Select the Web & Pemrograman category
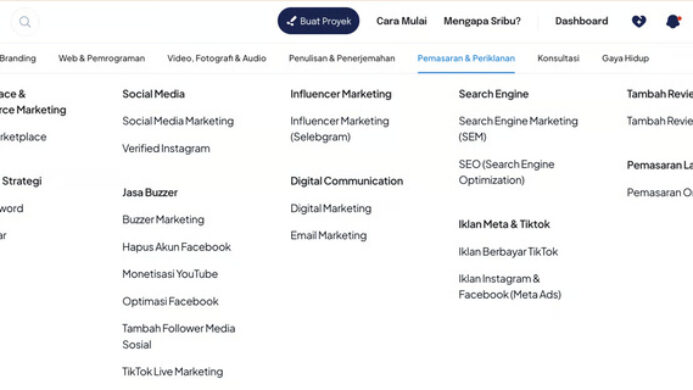Image resolution: width=693 pixels, height=390 pixels. click(x=102, y=58)
